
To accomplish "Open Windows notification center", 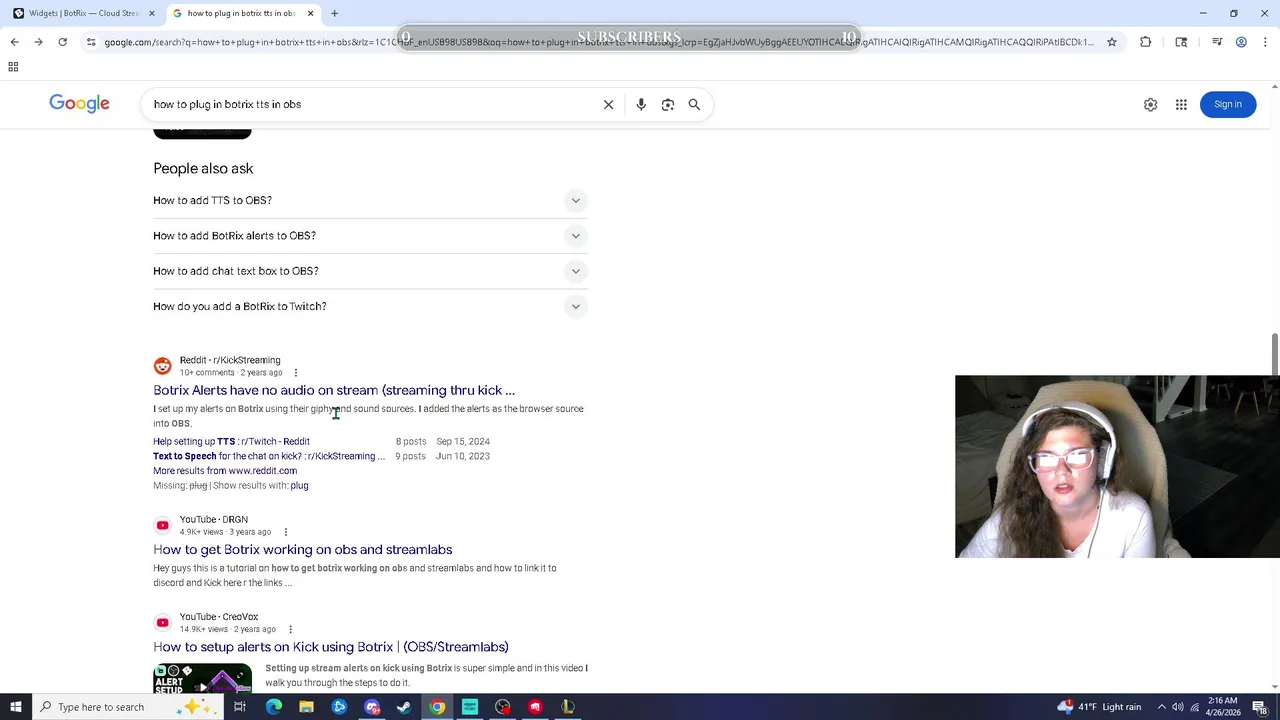I will tap(1259, 707).
